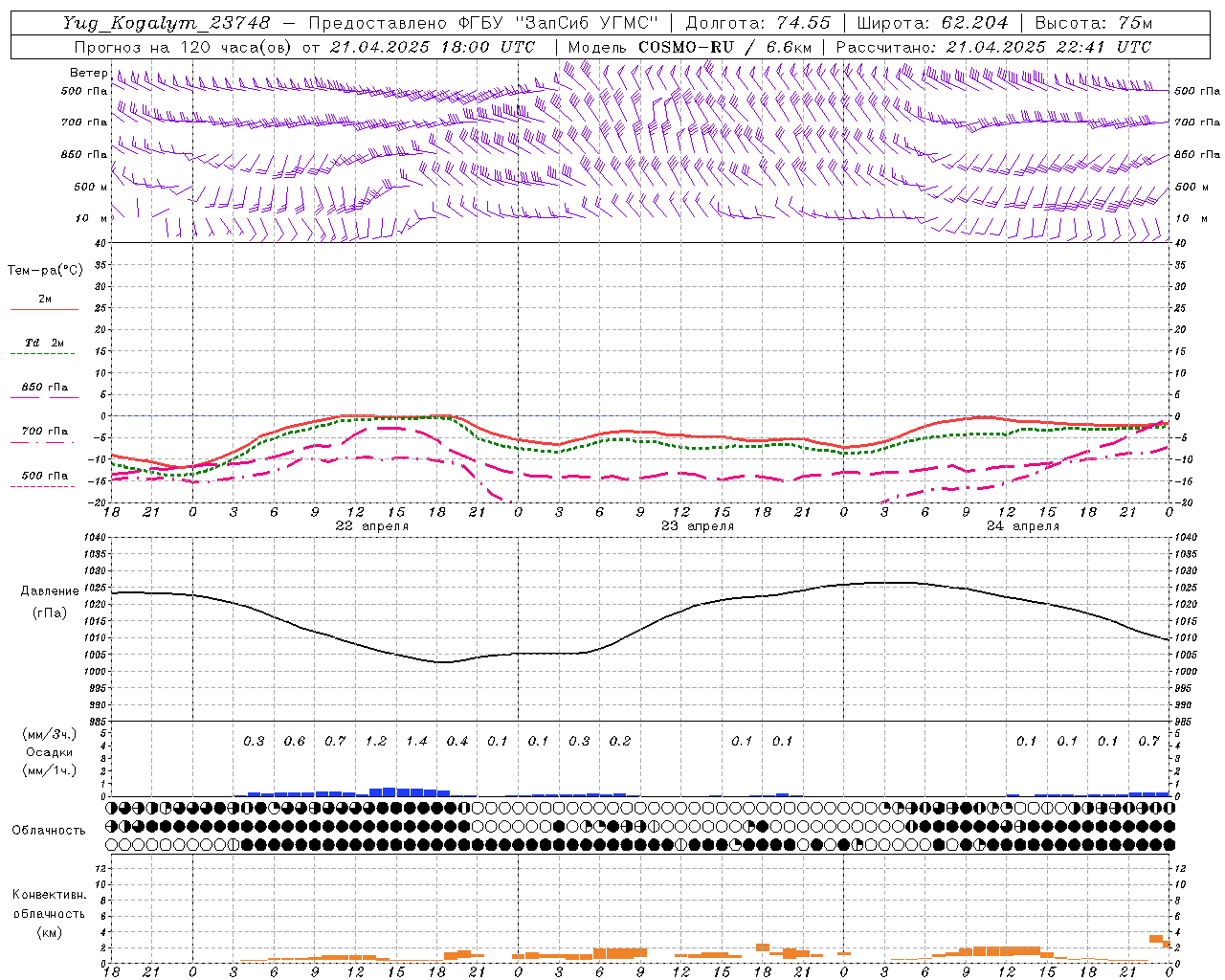
Task: Click the 0.4 precipitation value
Action: pyautogui.click(x=457, y=742)
